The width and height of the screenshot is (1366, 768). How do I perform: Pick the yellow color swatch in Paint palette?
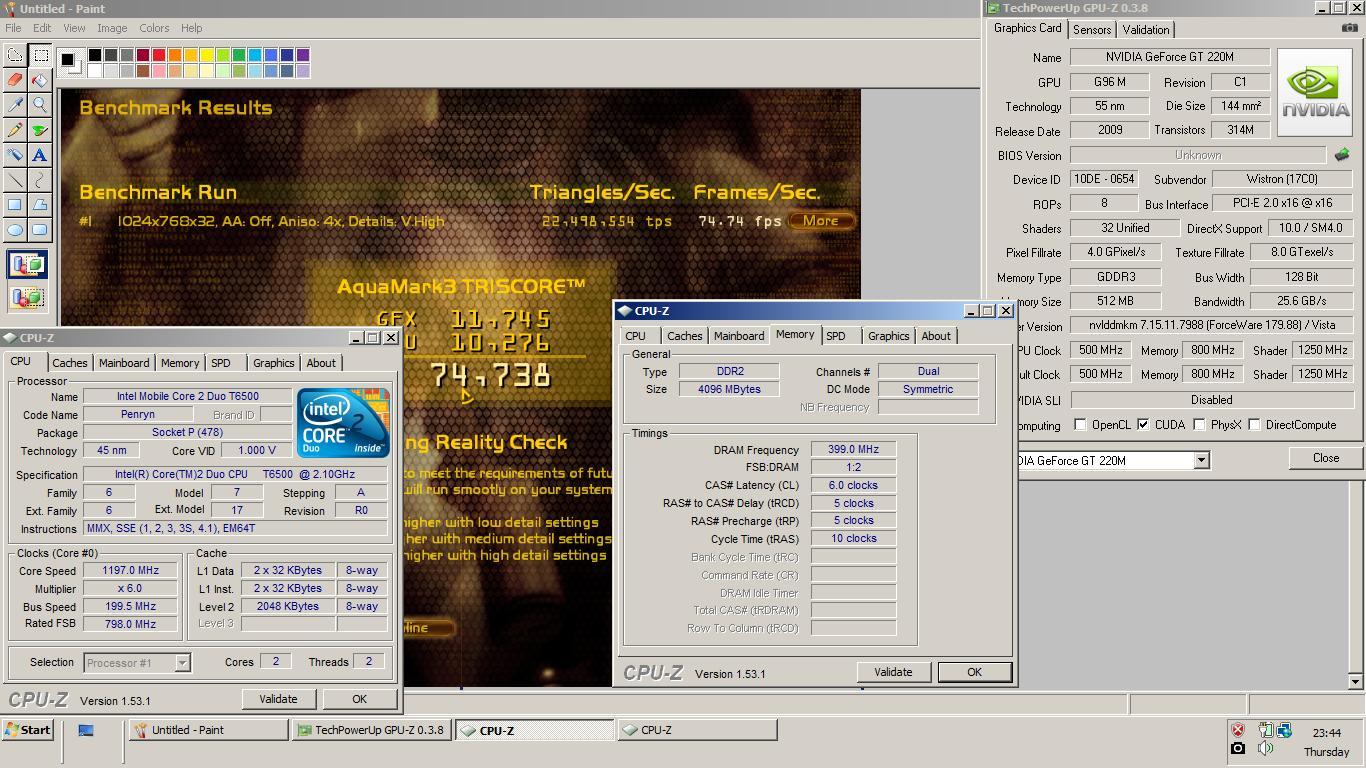point(207,55)
